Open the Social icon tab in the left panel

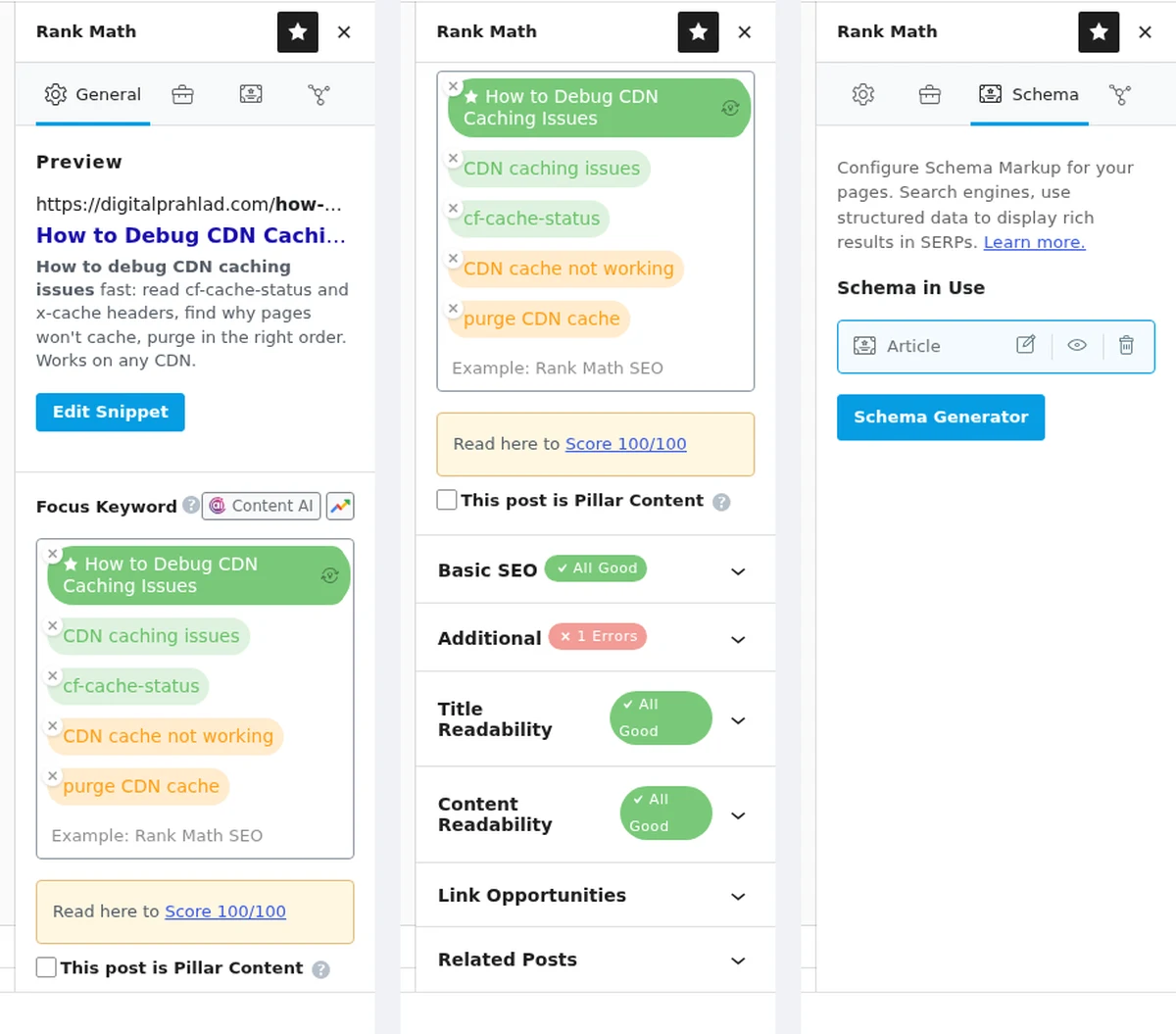318,95
